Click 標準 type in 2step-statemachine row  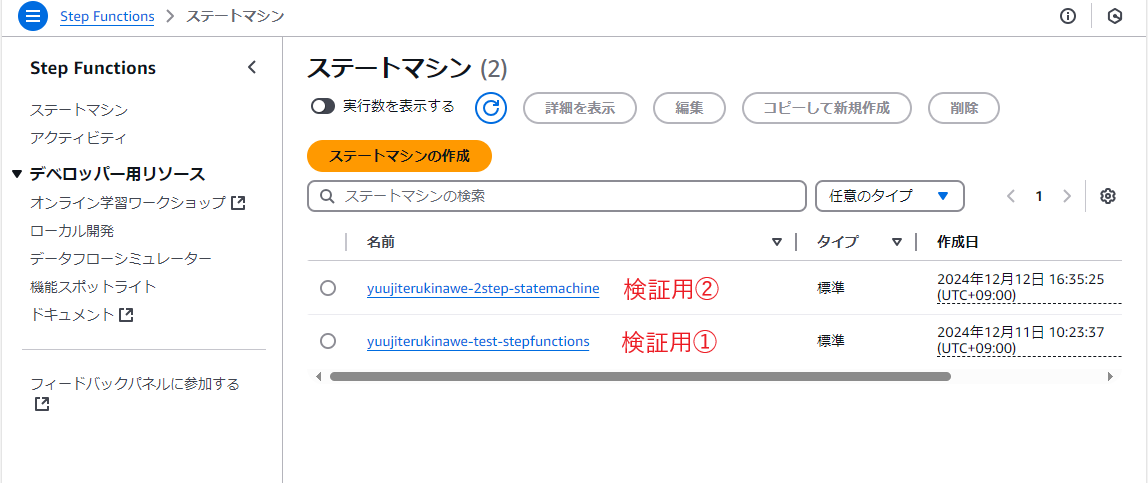831,288
